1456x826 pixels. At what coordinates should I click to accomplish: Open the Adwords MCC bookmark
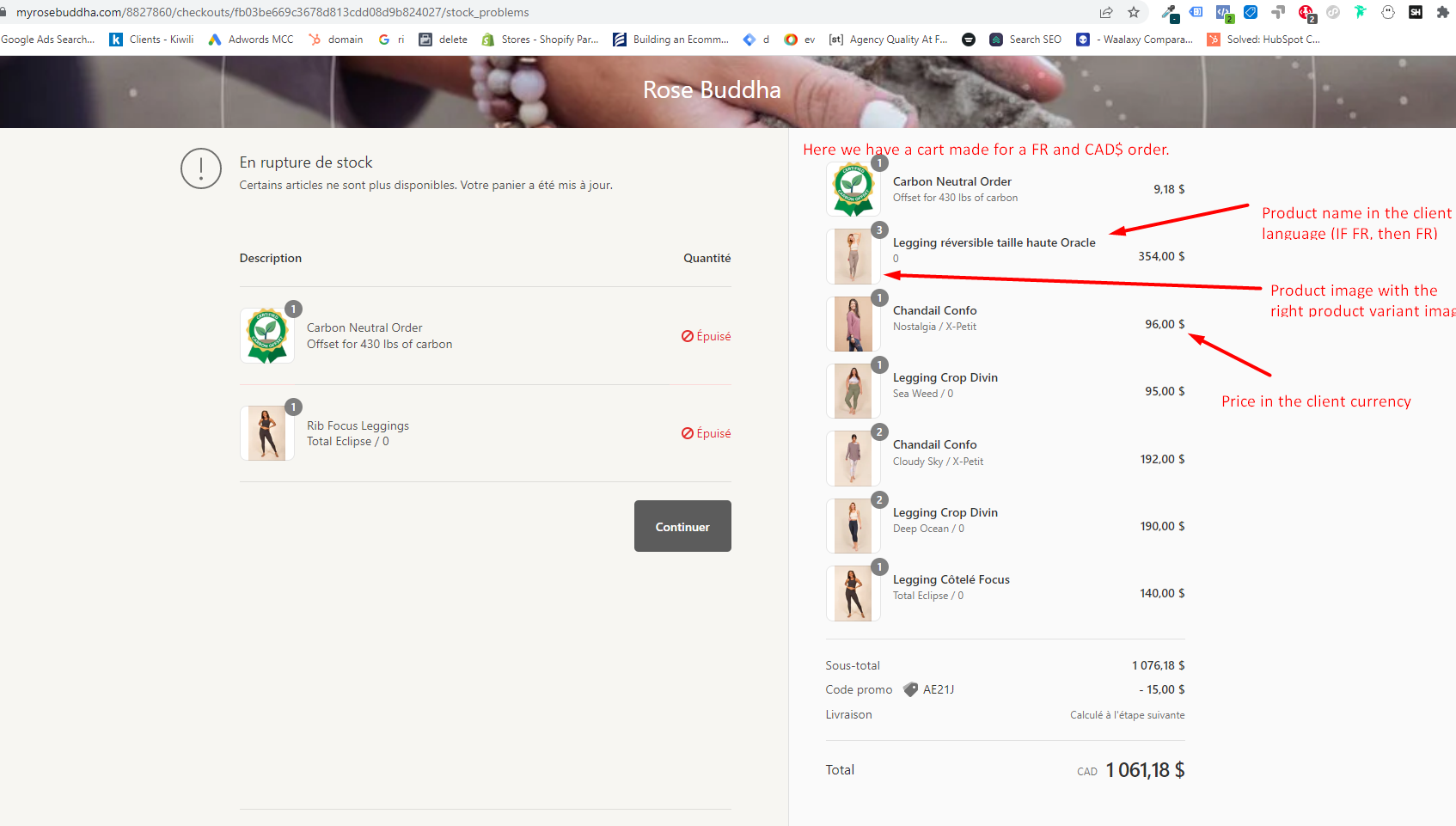[x=251, y=40]
